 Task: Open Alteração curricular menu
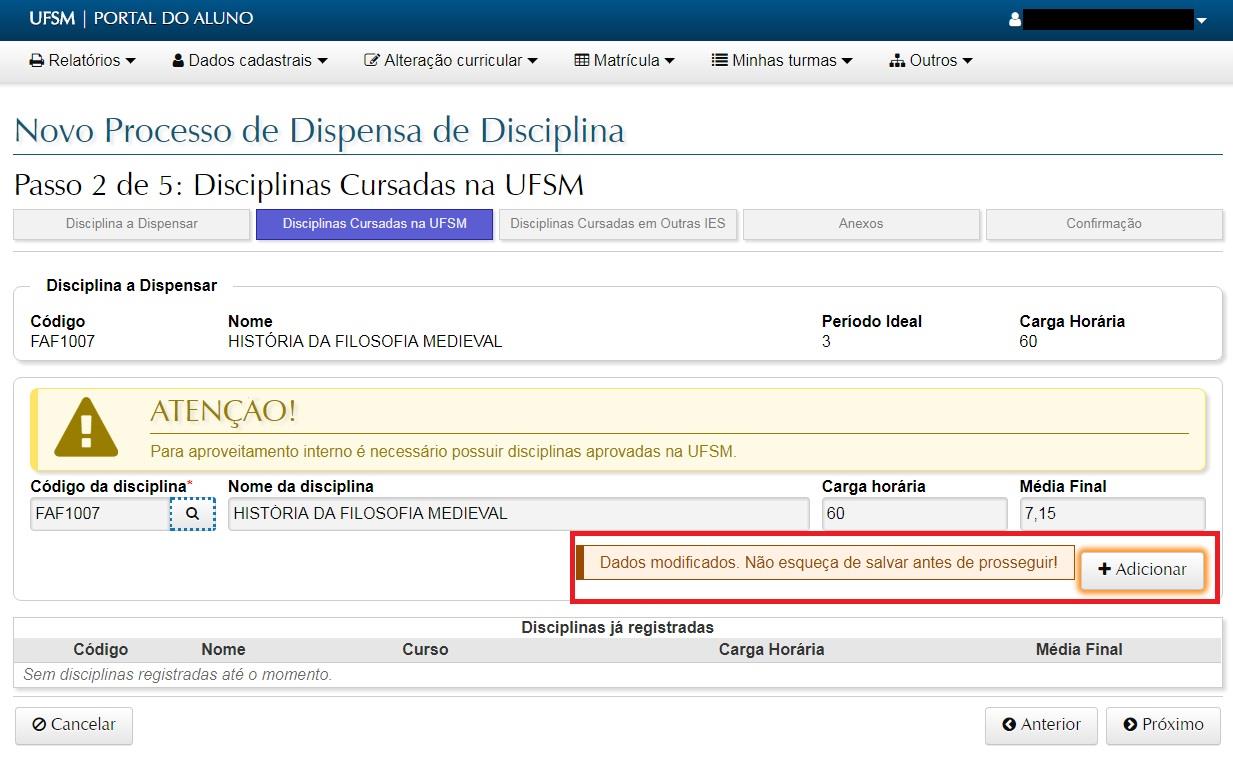[x=451, y=61]
